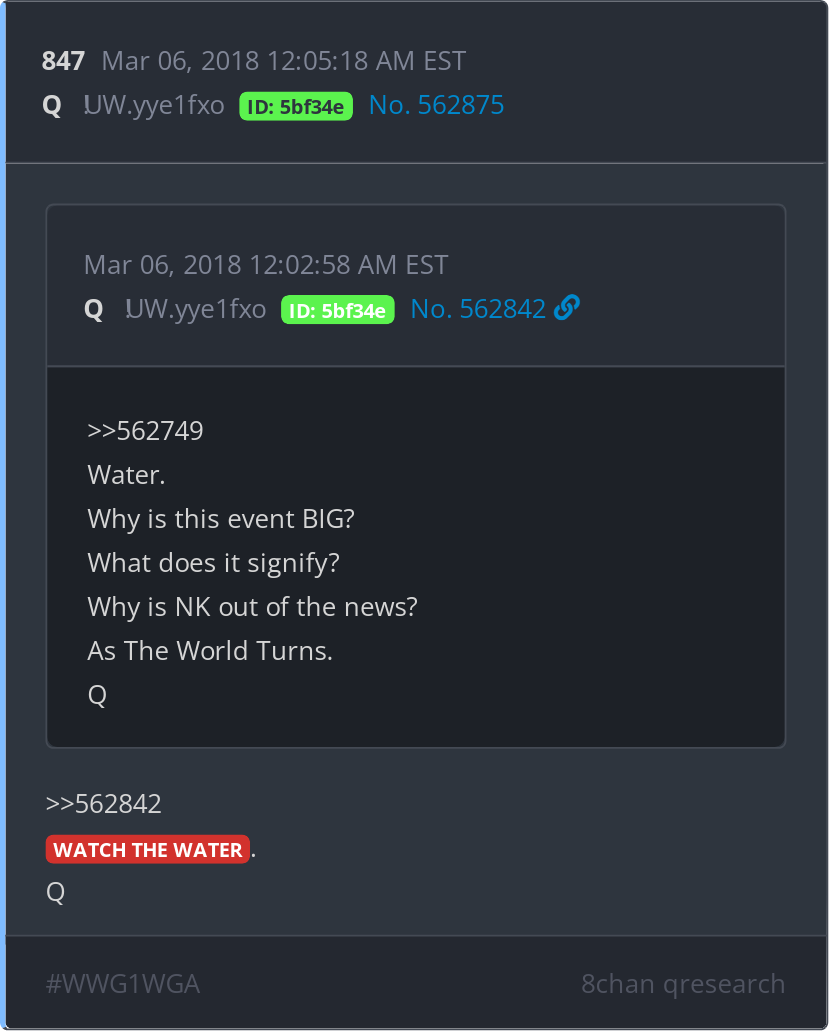Viewport: 830px width, 1032px height.
Task: Click the Q signature below WATCH THE WATER
Action: (x=55, y=892)
